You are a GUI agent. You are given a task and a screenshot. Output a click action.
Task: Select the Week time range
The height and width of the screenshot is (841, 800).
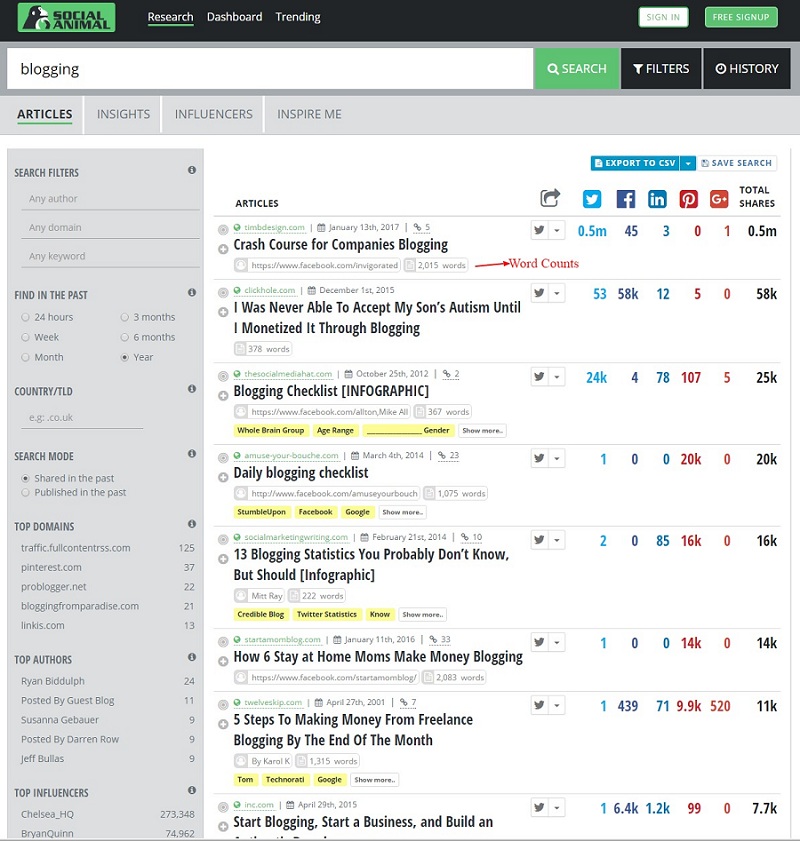click(25, 337)
